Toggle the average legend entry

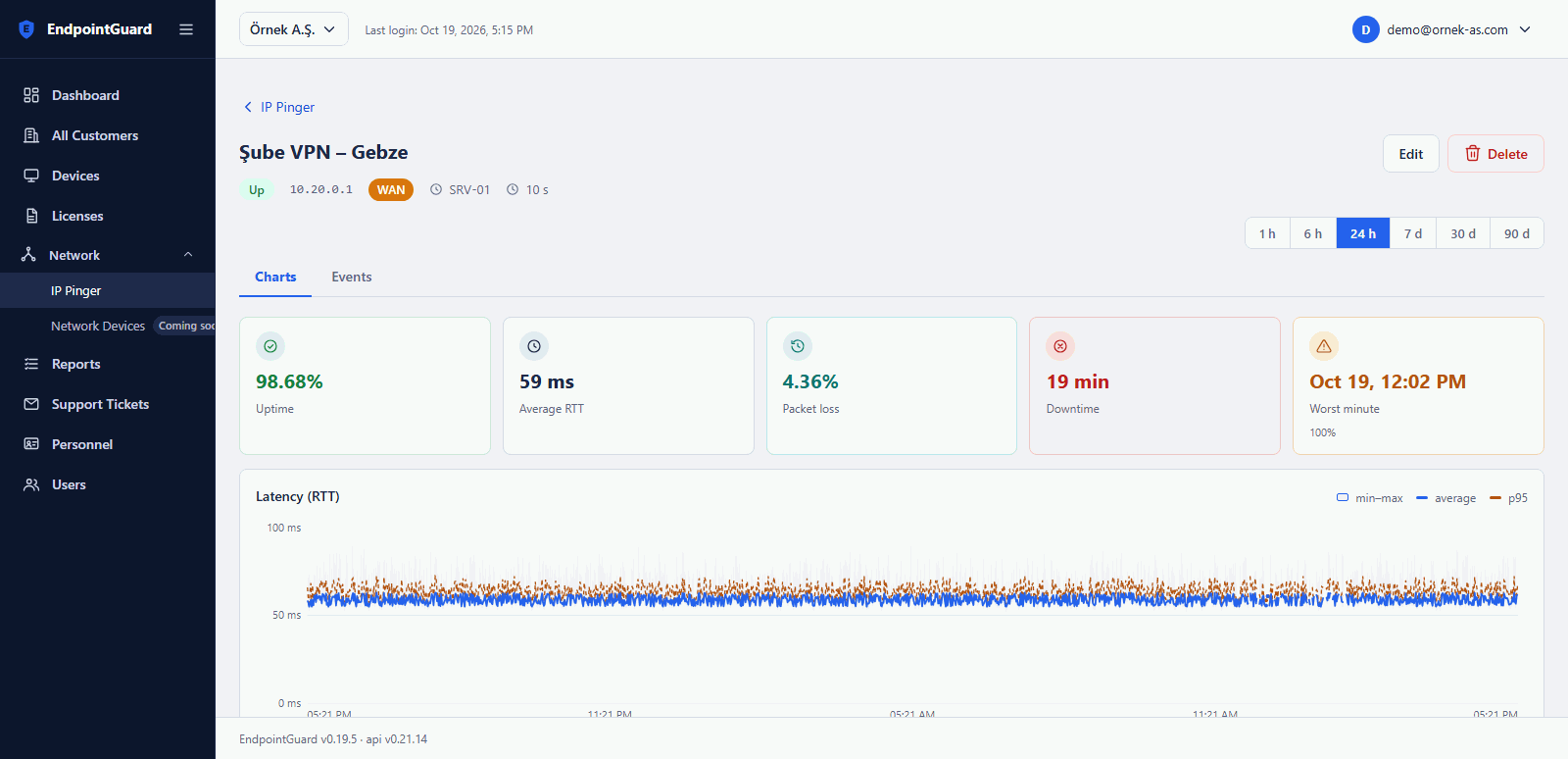pos(1446,498)
